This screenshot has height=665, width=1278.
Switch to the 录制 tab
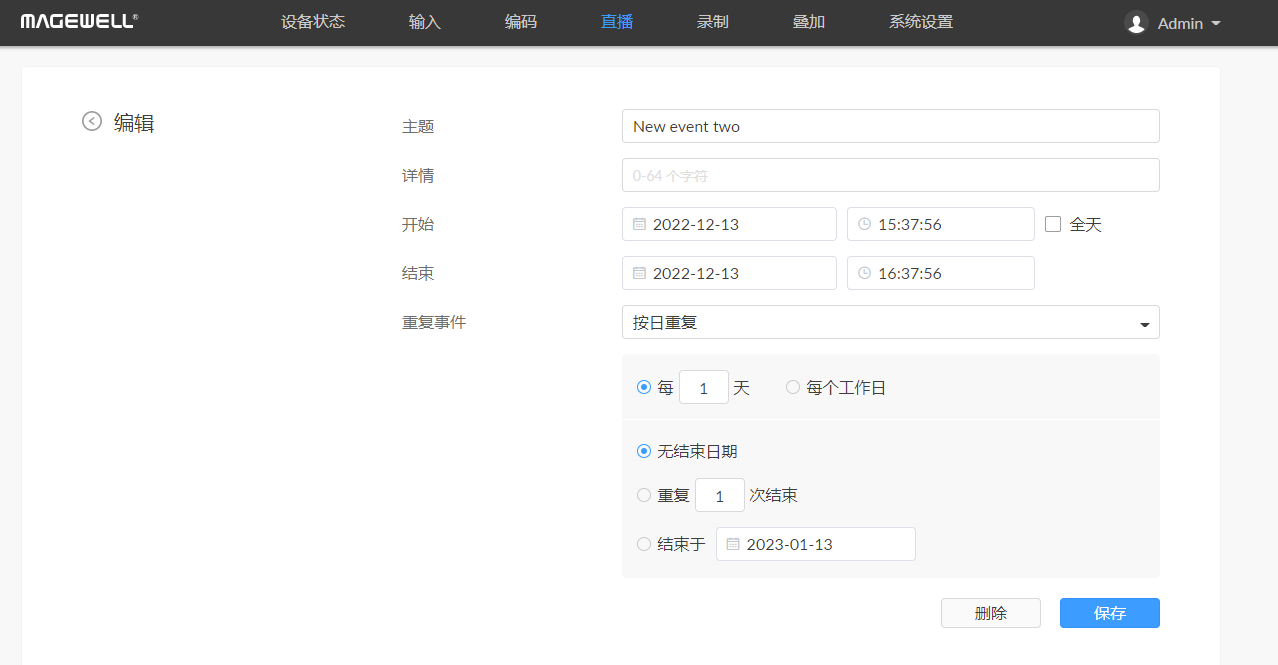(713, 22)
